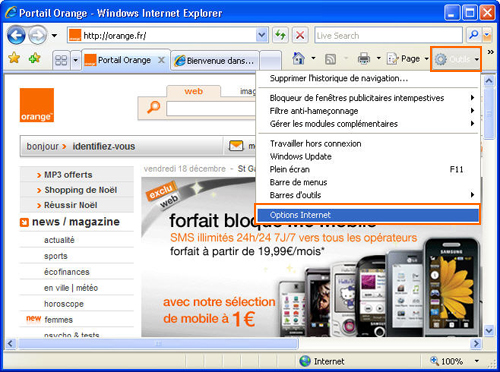This screenshot has width=500, height=372.
Task: Open the MP3 offerts link
Action: pos(68,175)
